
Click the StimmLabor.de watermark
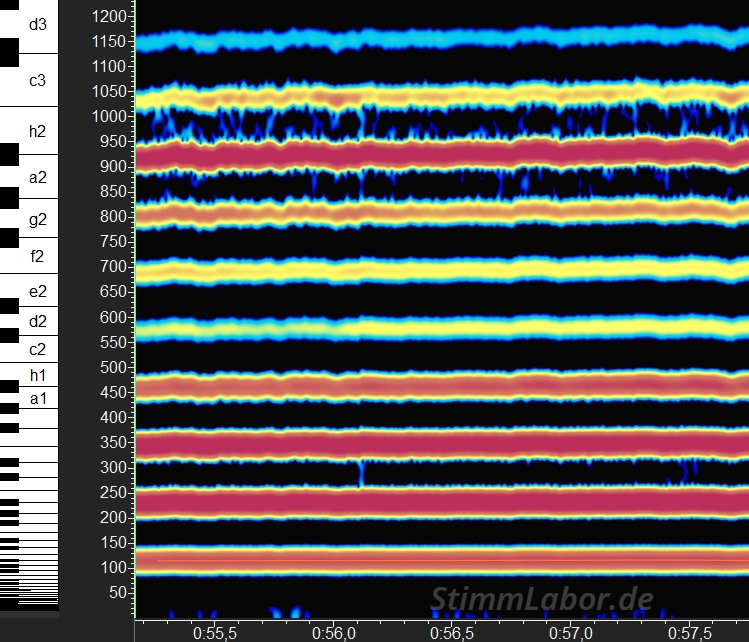click(542, 599)
